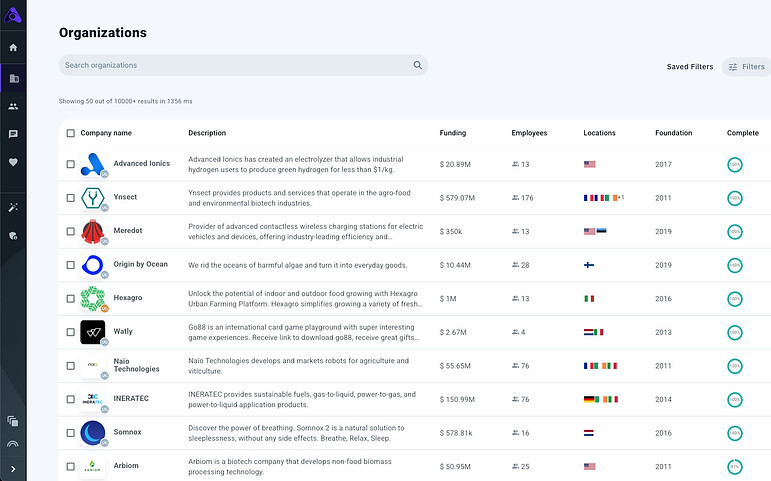The height and width of the screenshot is (481, 771).
Task: Sort by the Foundation column header
Action: pyautogui.click(x=674, y=133)
